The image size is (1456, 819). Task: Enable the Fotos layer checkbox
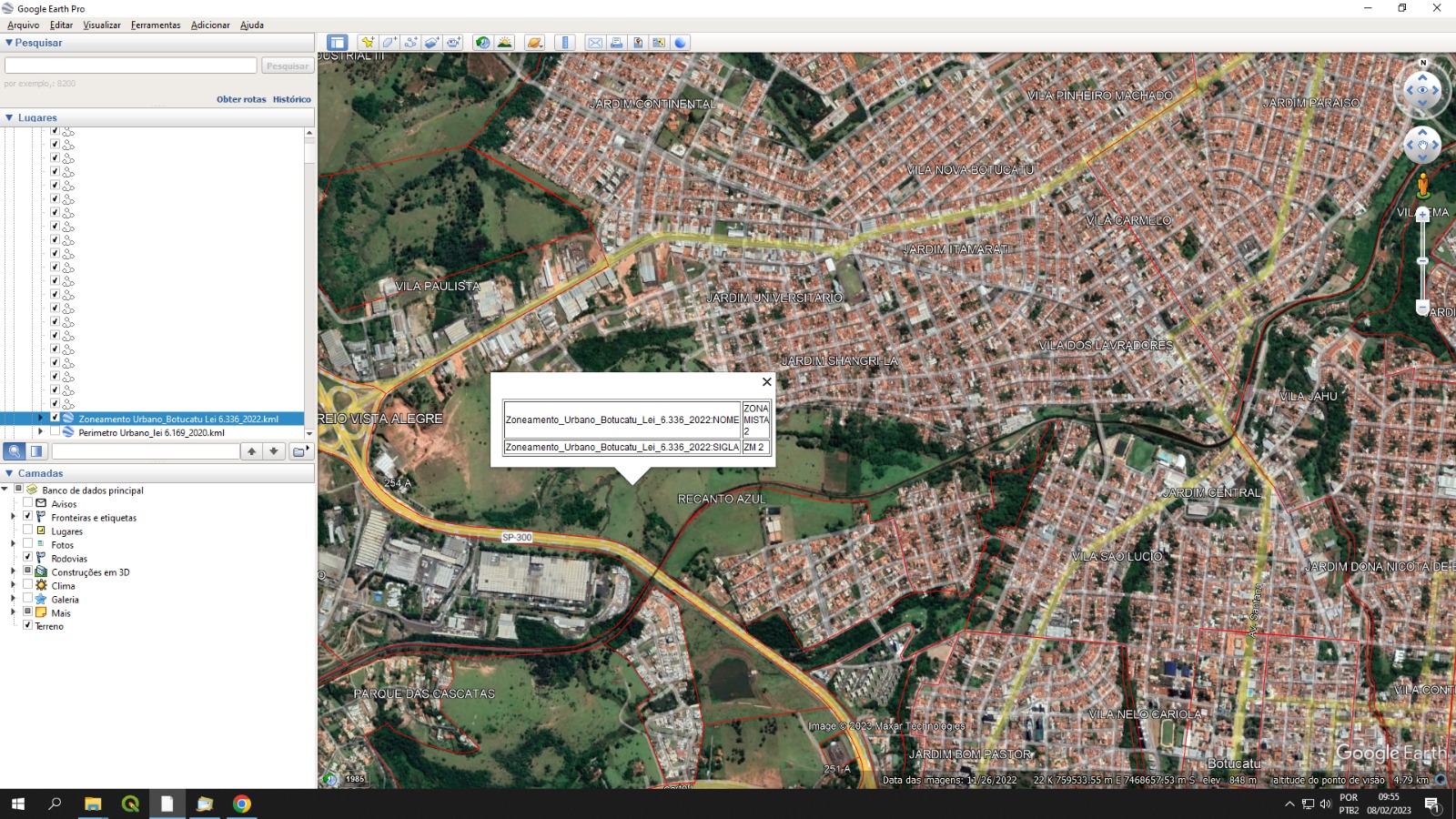tap(27, 544)
